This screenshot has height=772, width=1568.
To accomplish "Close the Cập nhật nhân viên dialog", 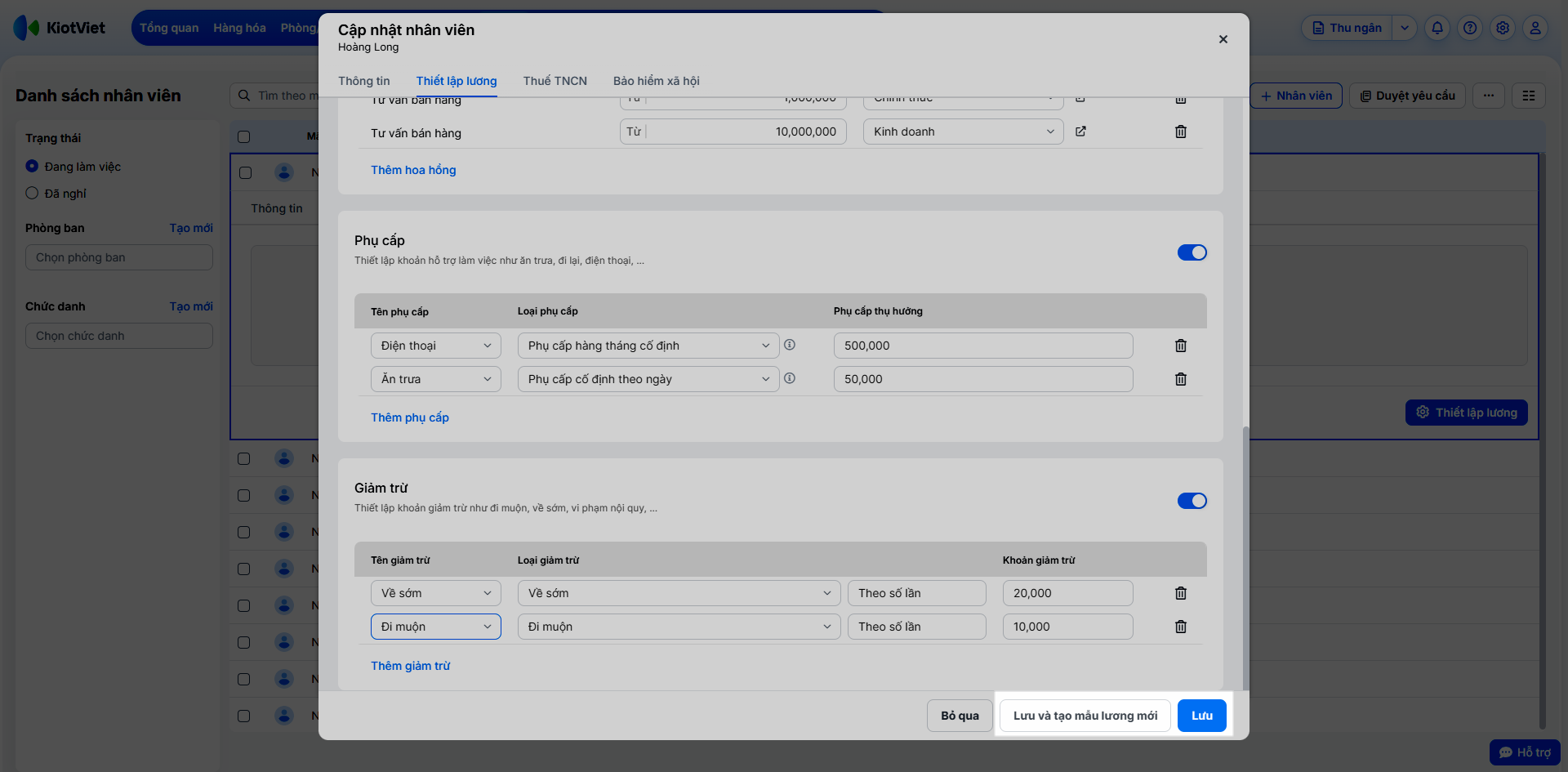I will (x=1223, y=39).
